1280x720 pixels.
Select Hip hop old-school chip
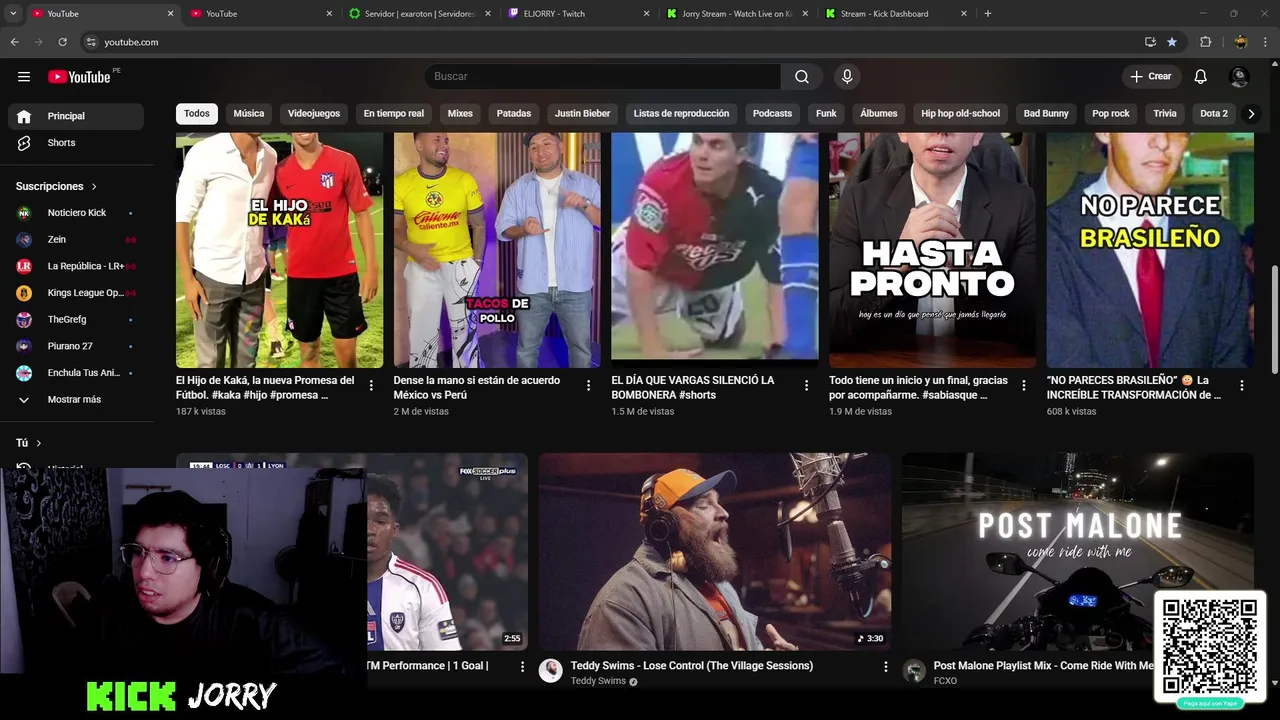tap(961, 113)
